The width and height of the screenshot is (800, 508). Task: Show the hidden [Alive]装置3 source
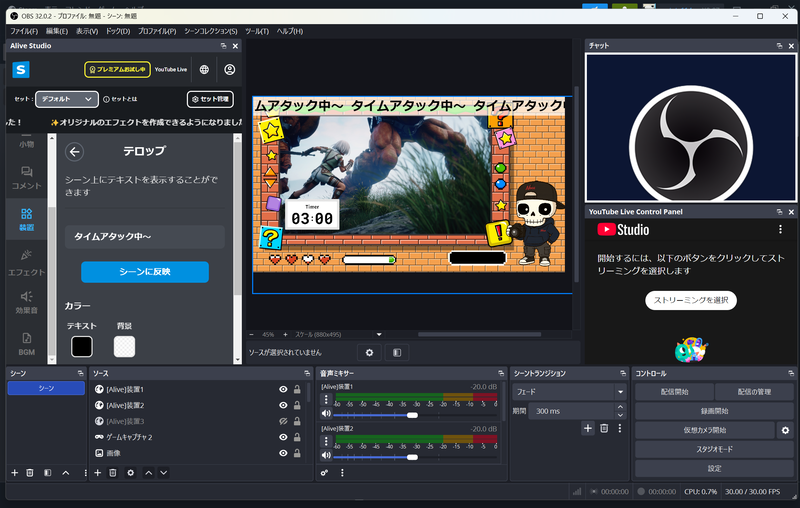point(283,421)
